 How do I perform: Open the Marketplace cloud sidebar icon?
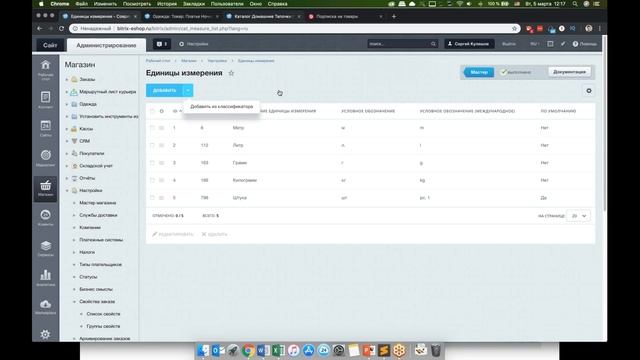coord(45,307)
